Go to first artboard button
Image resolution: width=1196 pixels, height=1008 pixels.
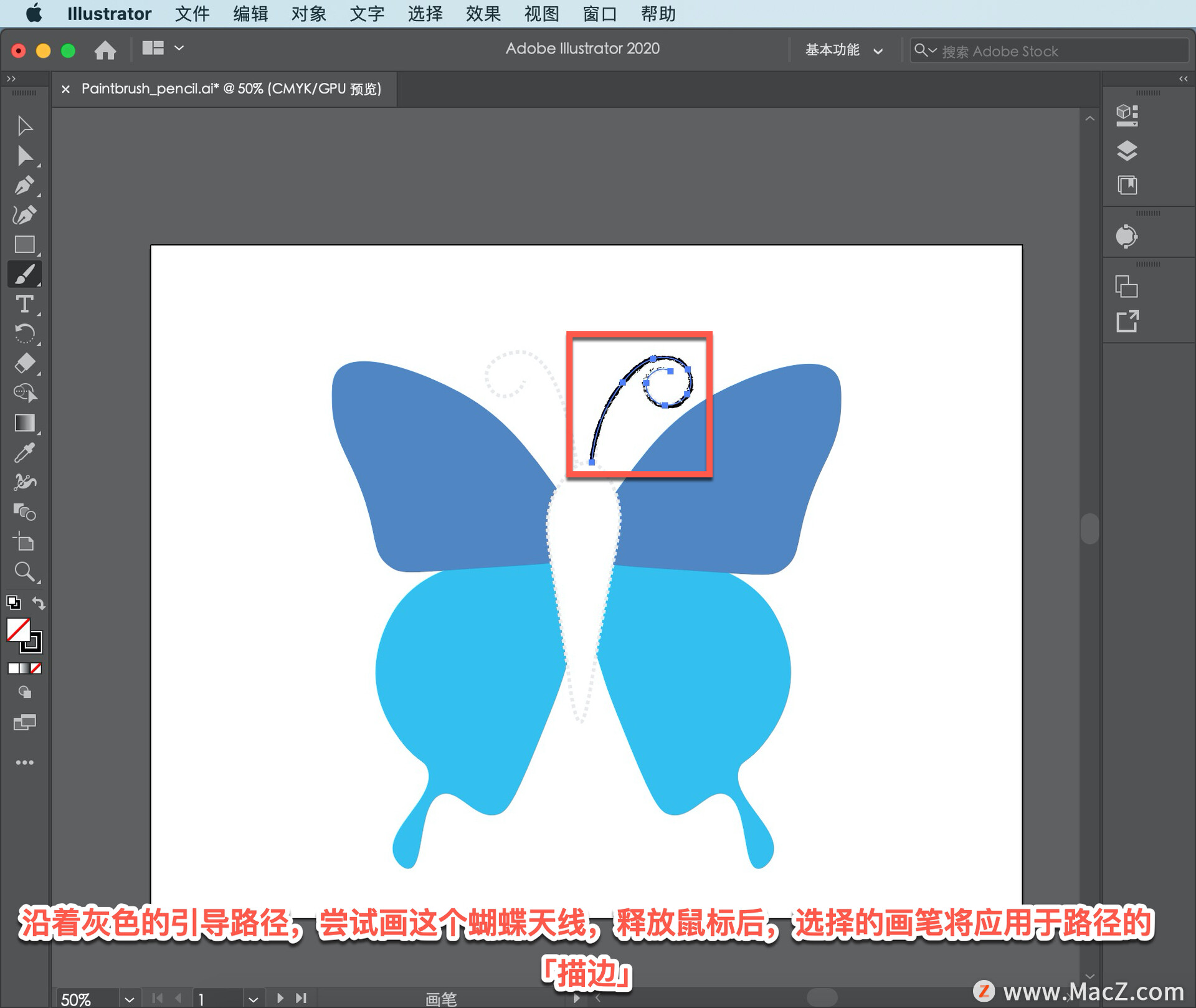coord(157,998)
